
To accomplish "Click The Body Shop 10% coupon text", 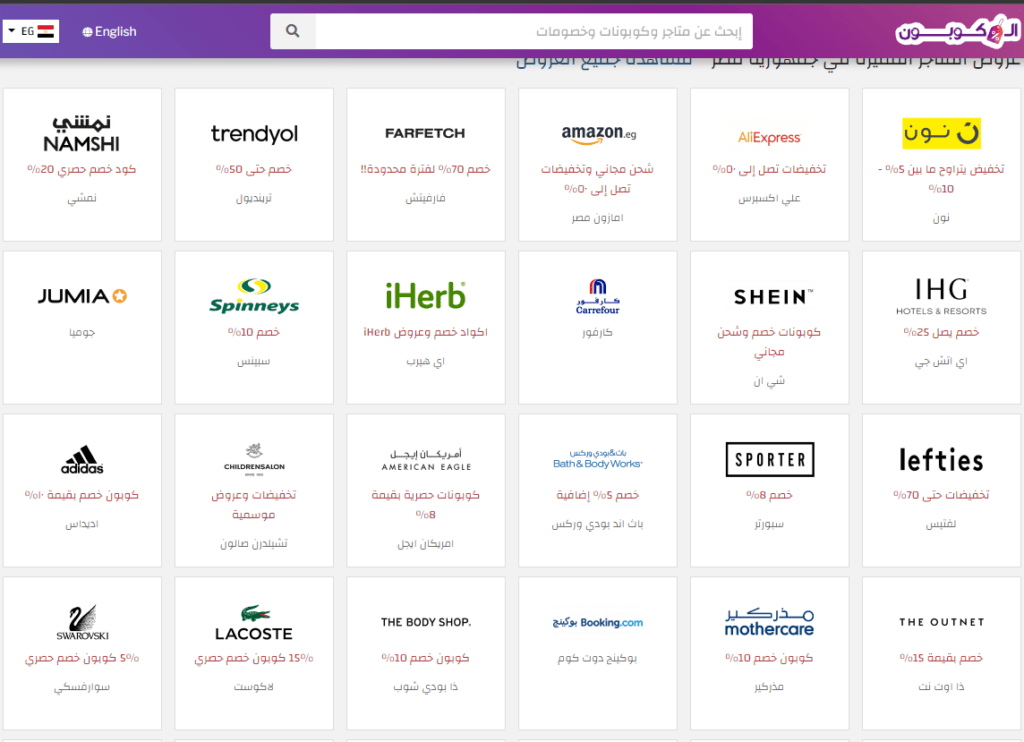I will [425, 658].
